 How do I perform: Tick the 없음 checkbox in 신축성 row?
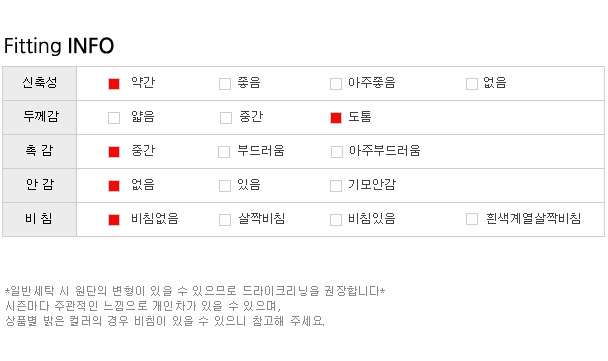tap(472, 84)
